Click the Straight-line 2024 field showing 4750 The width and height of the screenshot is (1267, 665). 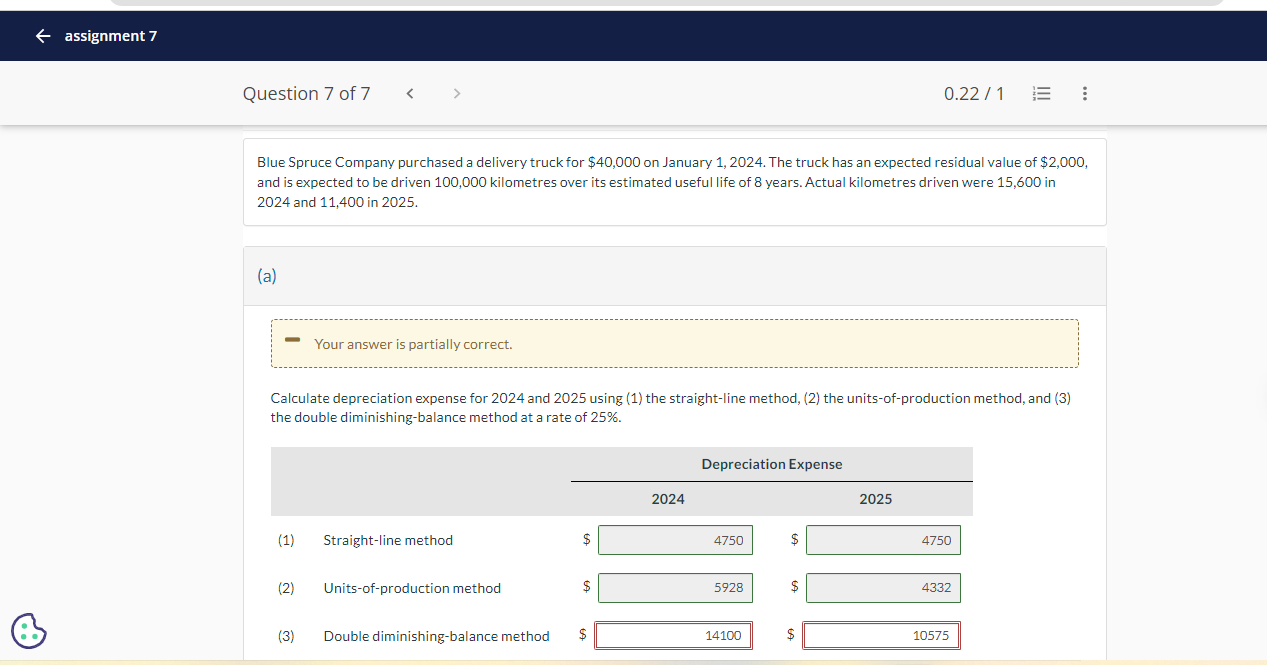[676, 540]
